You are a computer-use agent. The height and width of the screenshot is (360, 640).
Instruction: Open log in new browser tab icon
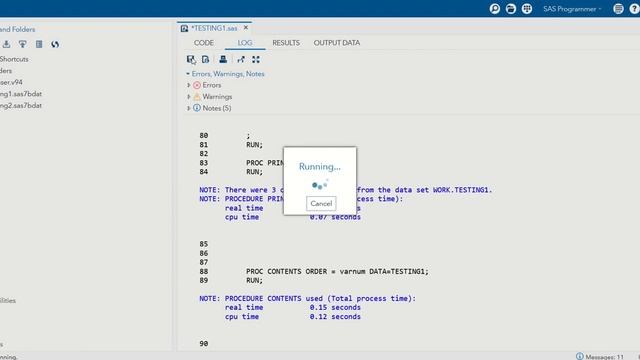pyautogui.click(x=241, y=60)
